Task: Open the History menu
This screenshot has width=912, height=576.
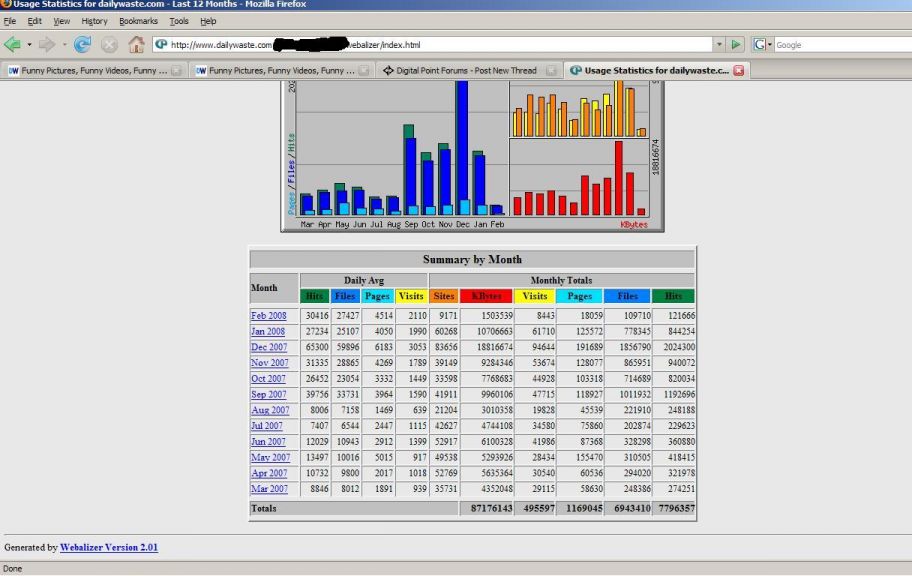Action: 94,21
